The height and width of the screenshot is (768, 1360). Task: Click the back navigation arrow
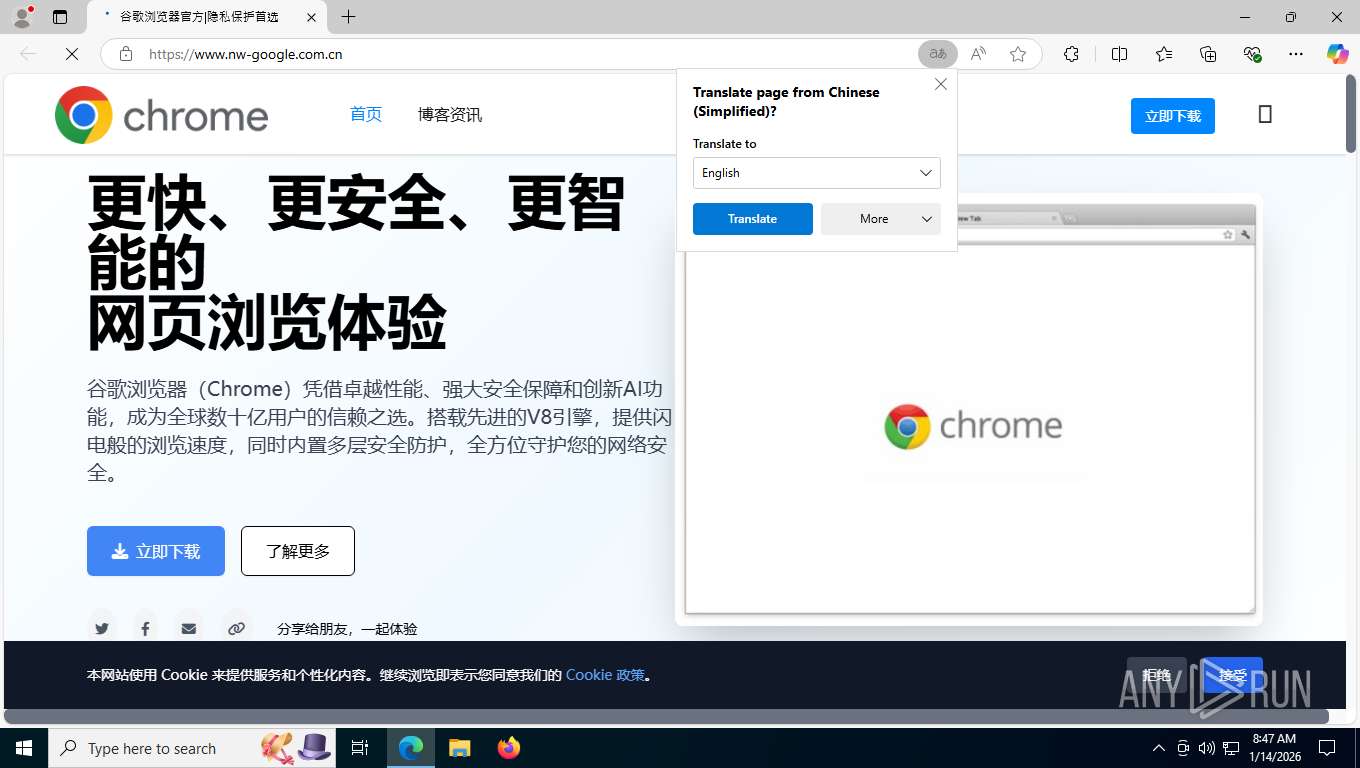(28, 54)
